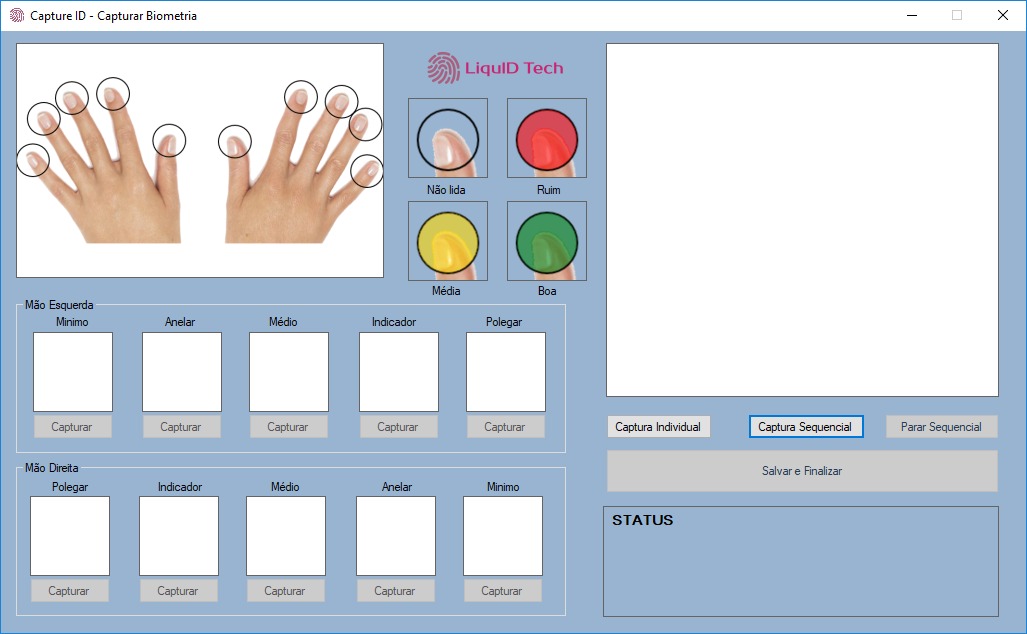Screen dimensions: 1027x634
Task: Click the 'Polegar' label in Mão Esquerda
Action: (x=504, y=322)
